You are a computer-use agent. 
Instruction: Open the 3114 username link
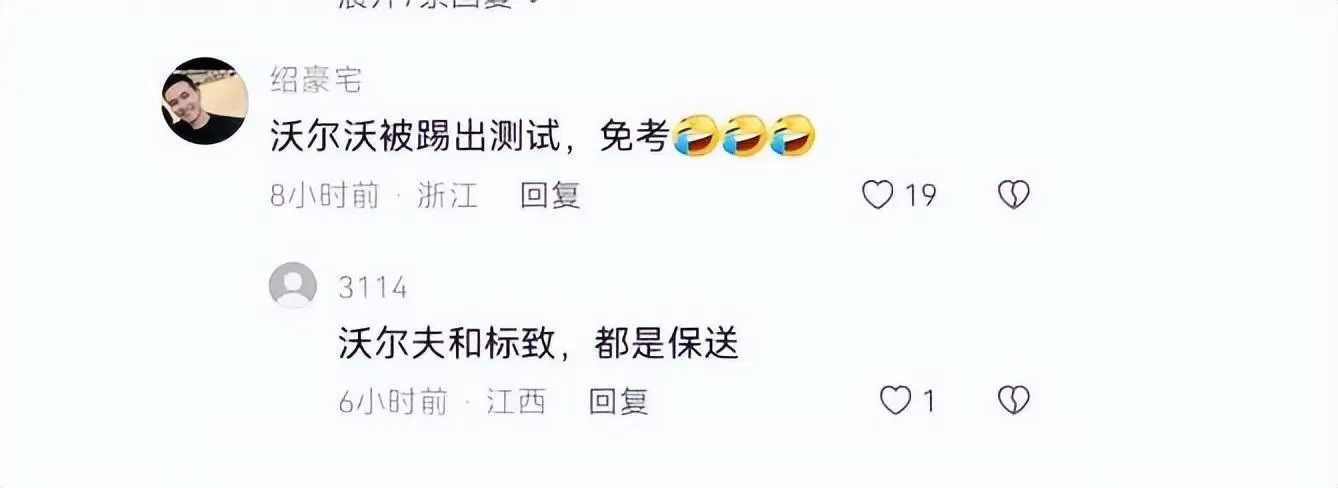pyautogui.click(x=372, y=288)
